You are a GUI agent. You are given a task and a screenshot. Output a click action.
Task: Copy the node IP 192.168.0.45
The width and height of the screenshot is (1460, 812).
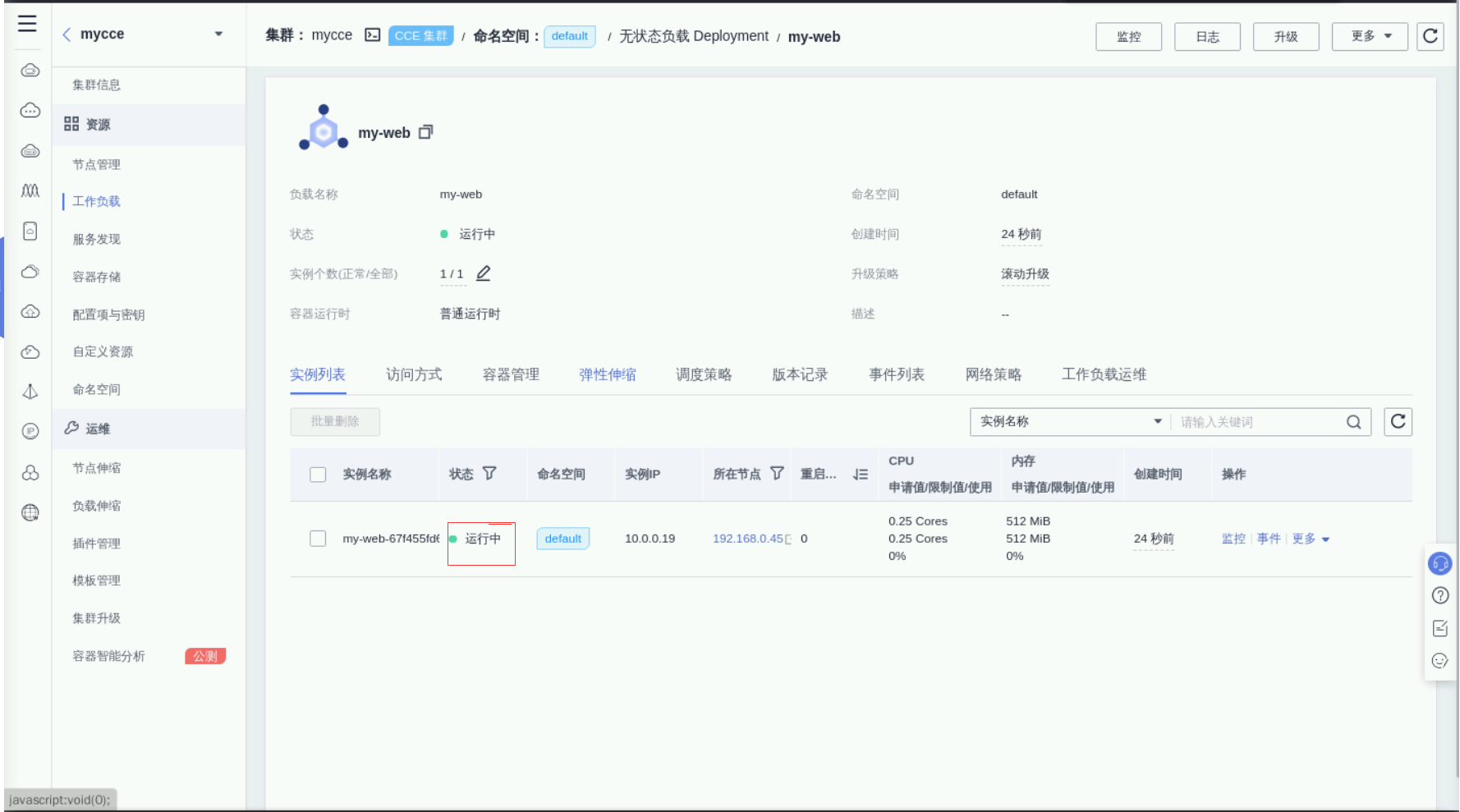(x=788, y=539)
